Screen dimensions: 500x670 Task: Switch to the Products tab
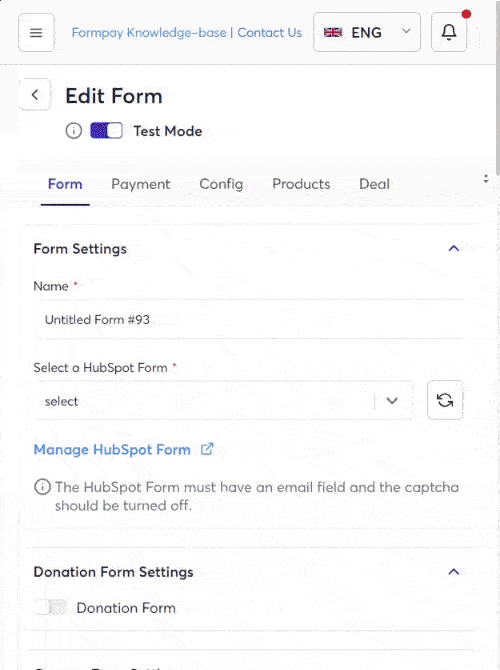pos(301,184)
